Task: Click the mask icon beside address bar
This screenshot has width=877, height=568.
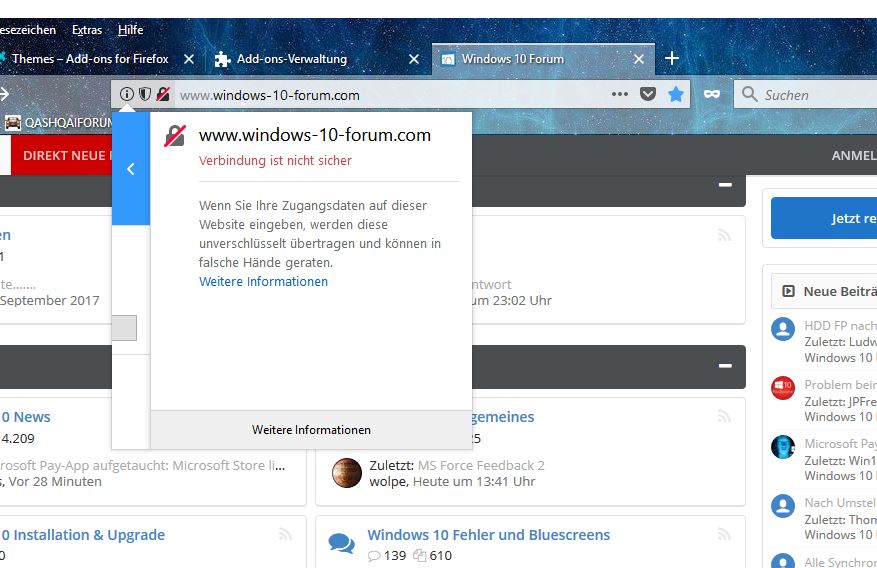Action: pyautogui.click(x=711, y=94)
